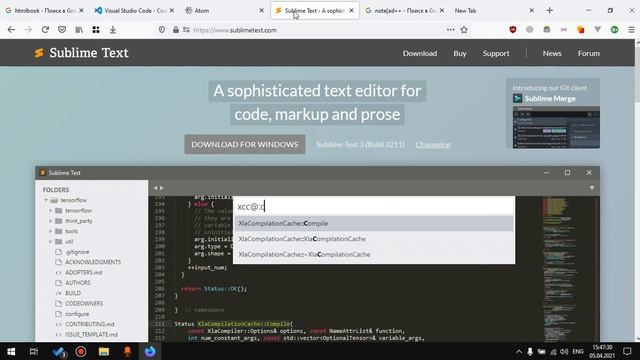Go back to the previous page
Image resolution: width=640 pixels, height=360 pixels.
[x=11, y=30]
